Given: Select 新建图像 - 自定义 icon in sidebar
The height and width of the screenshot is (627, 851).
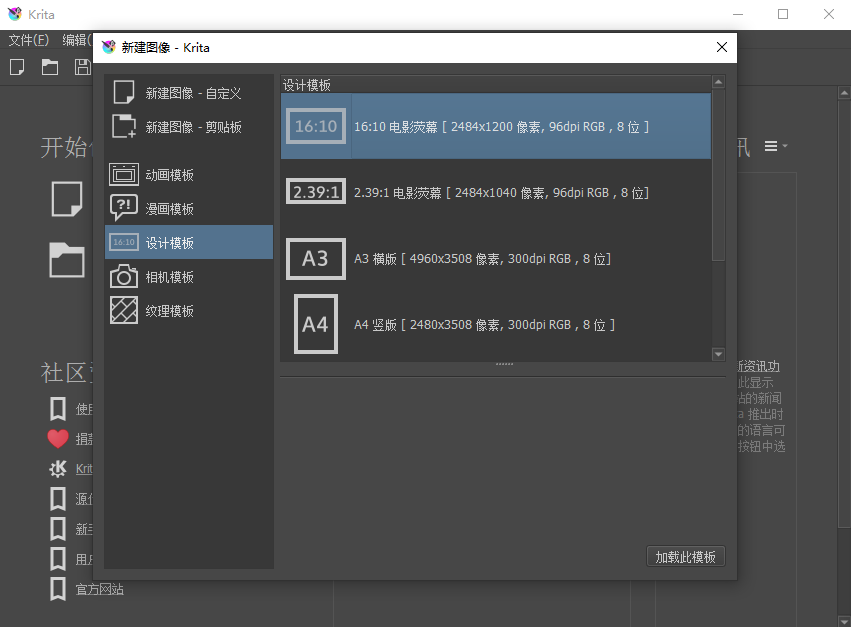Looking at the screenshot, I should coord(124,92).
